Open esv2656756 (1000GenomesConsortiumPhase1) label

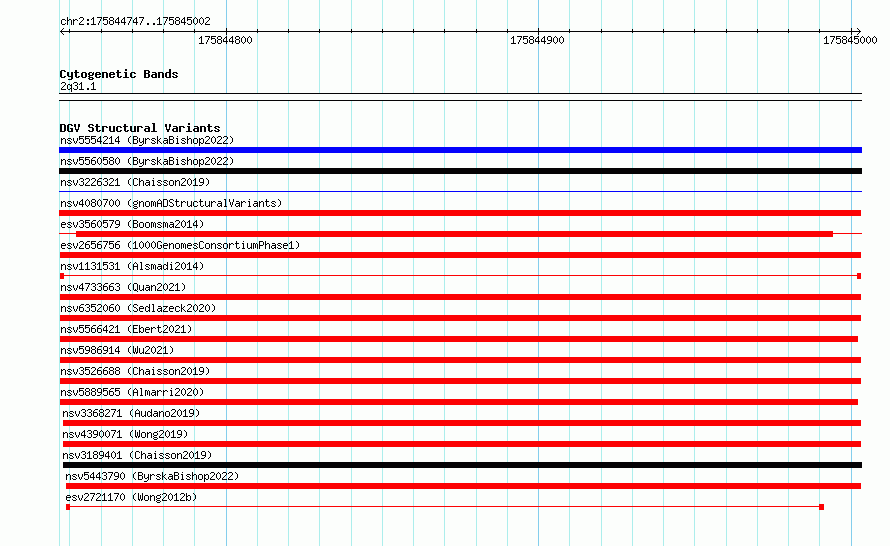point(180,245)
